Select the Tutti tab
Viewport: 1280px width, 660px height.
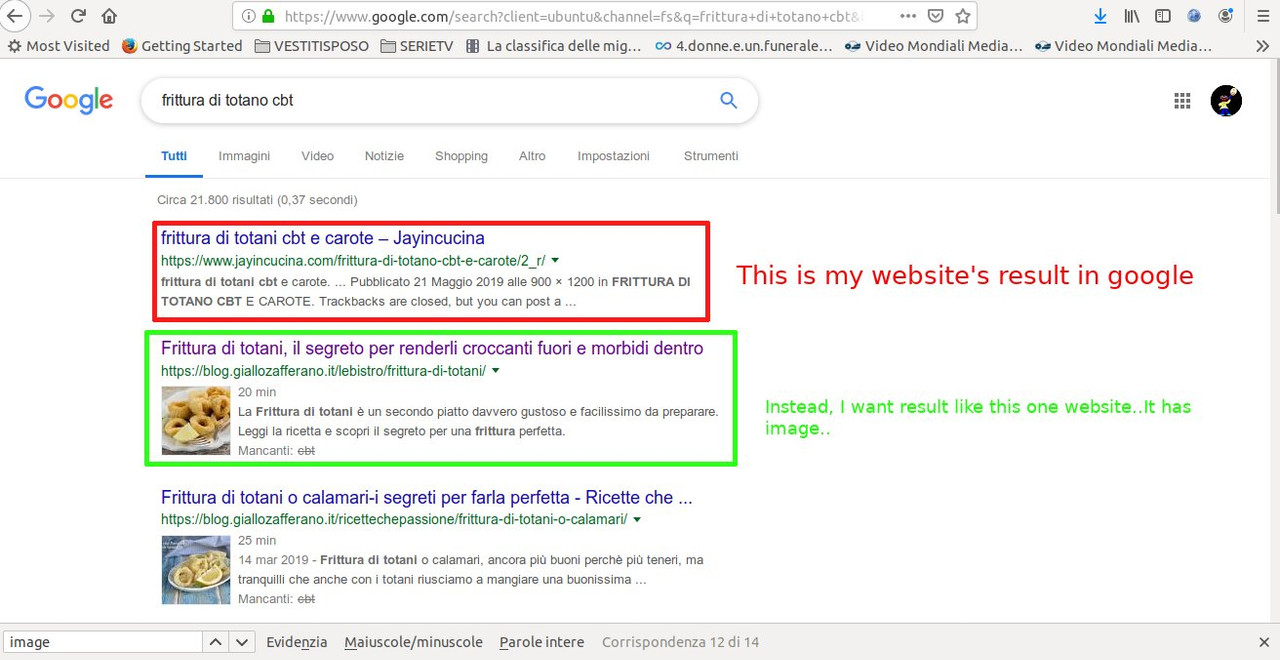click(x=174, y=156)
